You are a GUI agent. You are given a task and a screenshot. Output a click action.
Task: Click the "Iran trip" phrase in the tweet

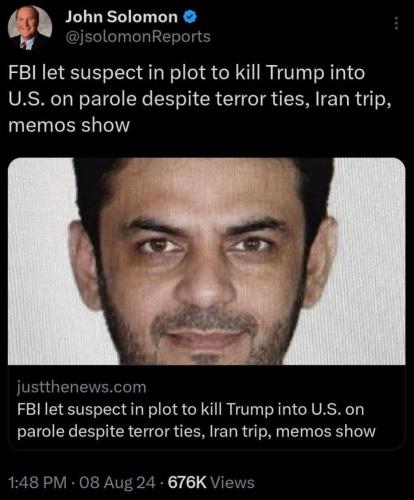pyautogui.click(x=353, y=99)
